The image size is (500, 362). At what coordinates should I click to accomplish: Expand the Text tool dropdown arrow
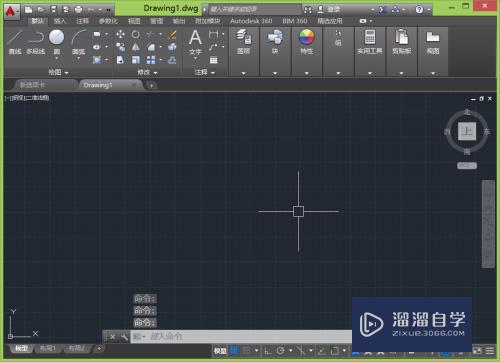[x=195, y=59]
